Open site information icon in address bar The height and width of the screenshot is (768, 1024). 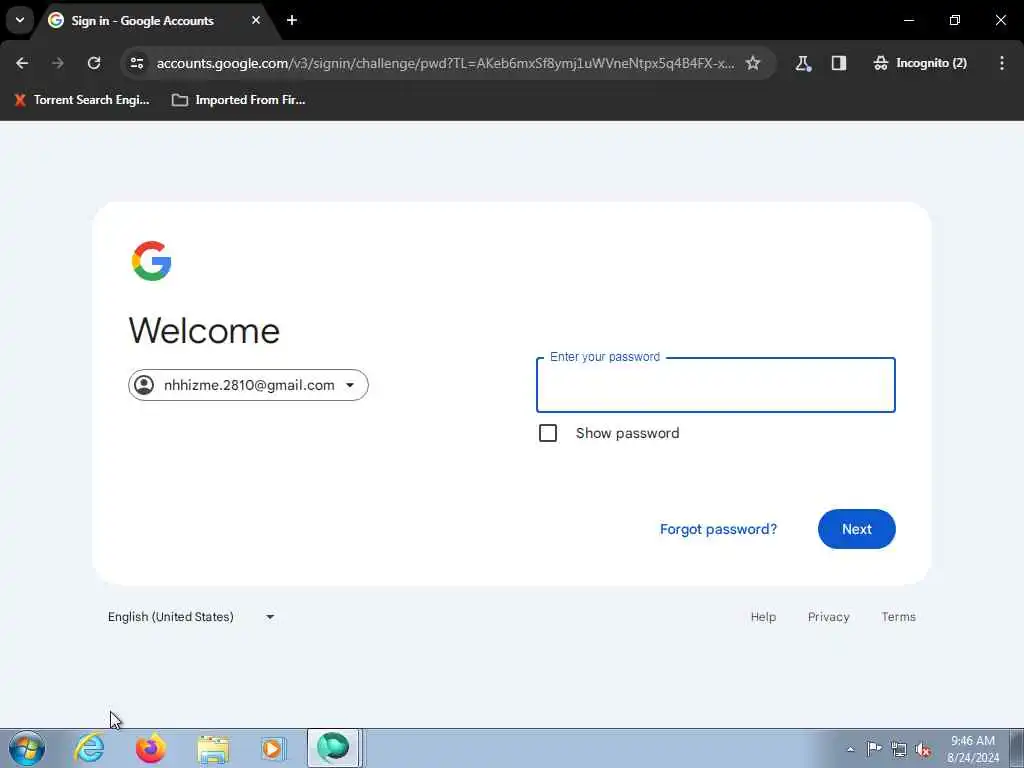[x=137, y=63]
